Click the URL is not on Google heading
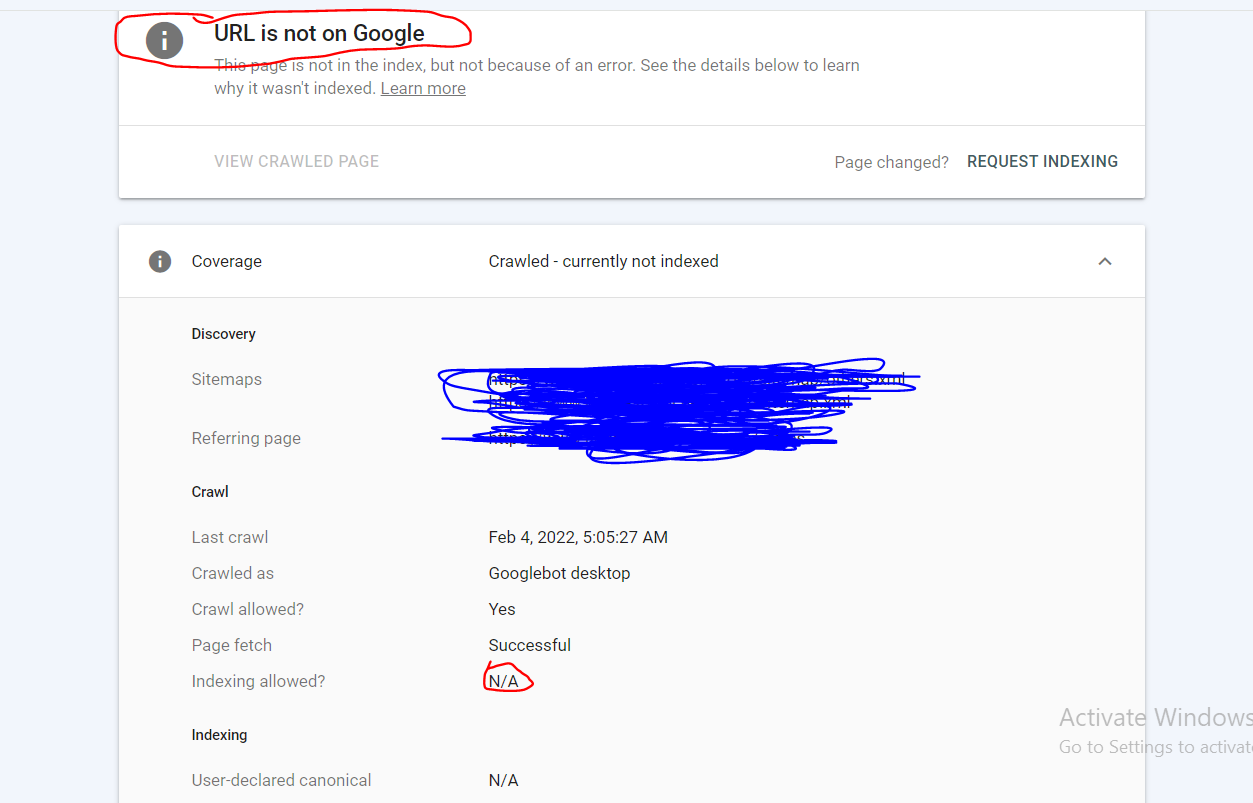The height and width of the screenshot is (803, 1253). [x=319, y=34]
